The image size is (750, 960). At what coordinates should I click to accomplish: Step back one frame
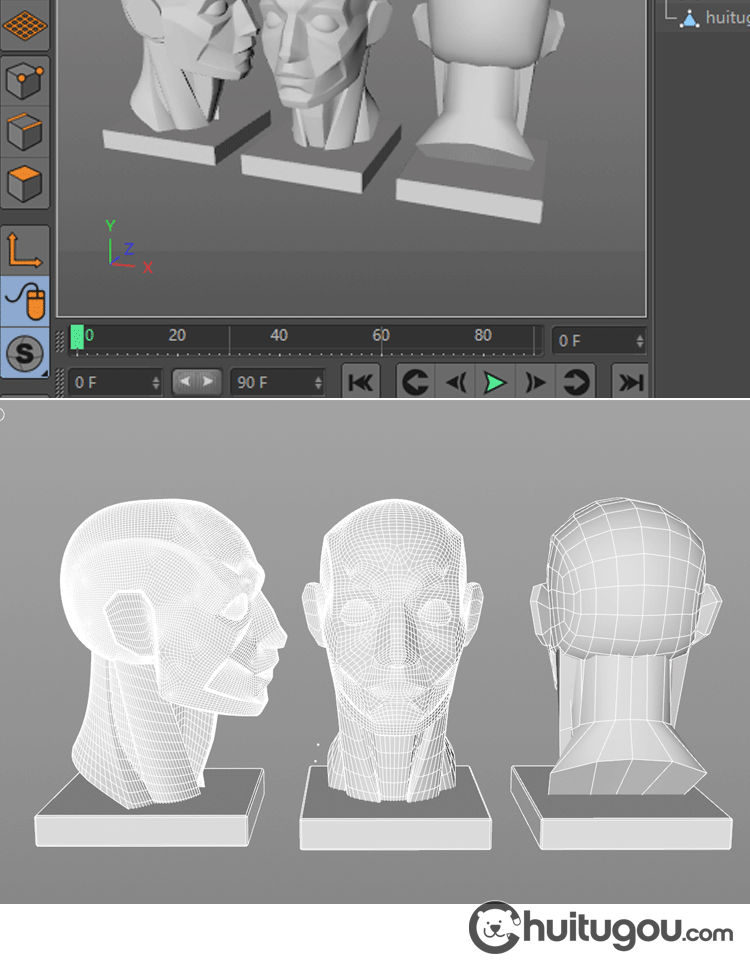pos(456,383)
